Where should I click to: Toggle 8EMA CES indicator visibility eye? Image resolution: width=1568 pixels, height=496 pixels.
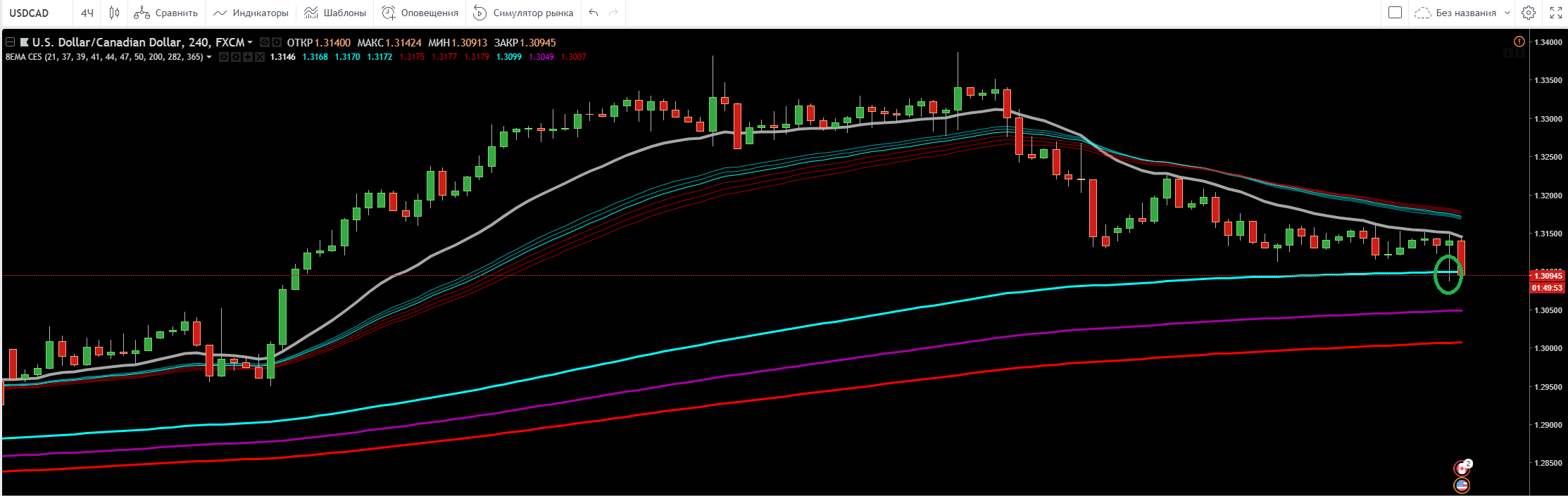point(224,57)
